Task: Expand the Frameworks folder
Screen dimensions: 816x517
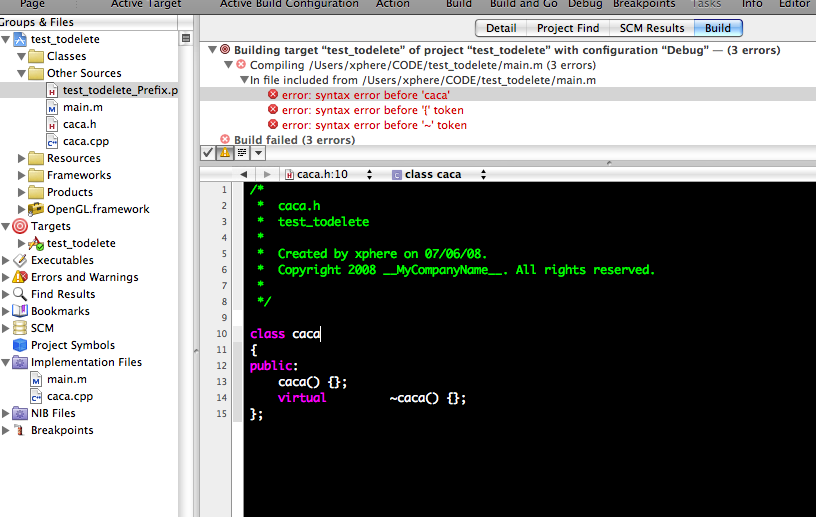Action: 21,175
